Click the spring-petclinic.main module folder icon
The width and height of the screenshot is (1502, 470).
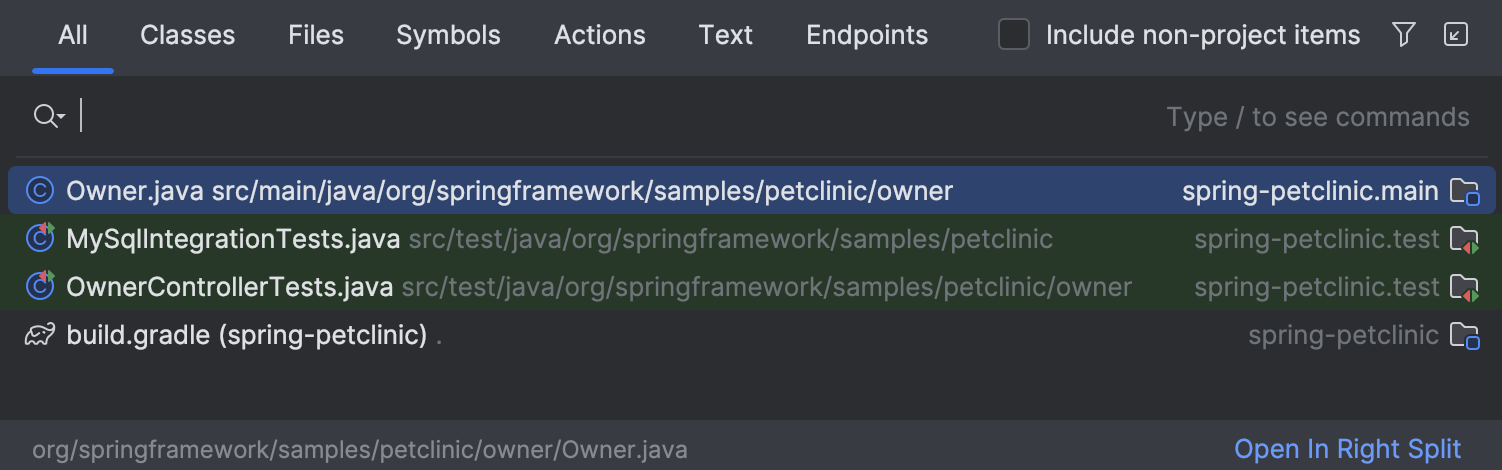[x=1465, y=191]
